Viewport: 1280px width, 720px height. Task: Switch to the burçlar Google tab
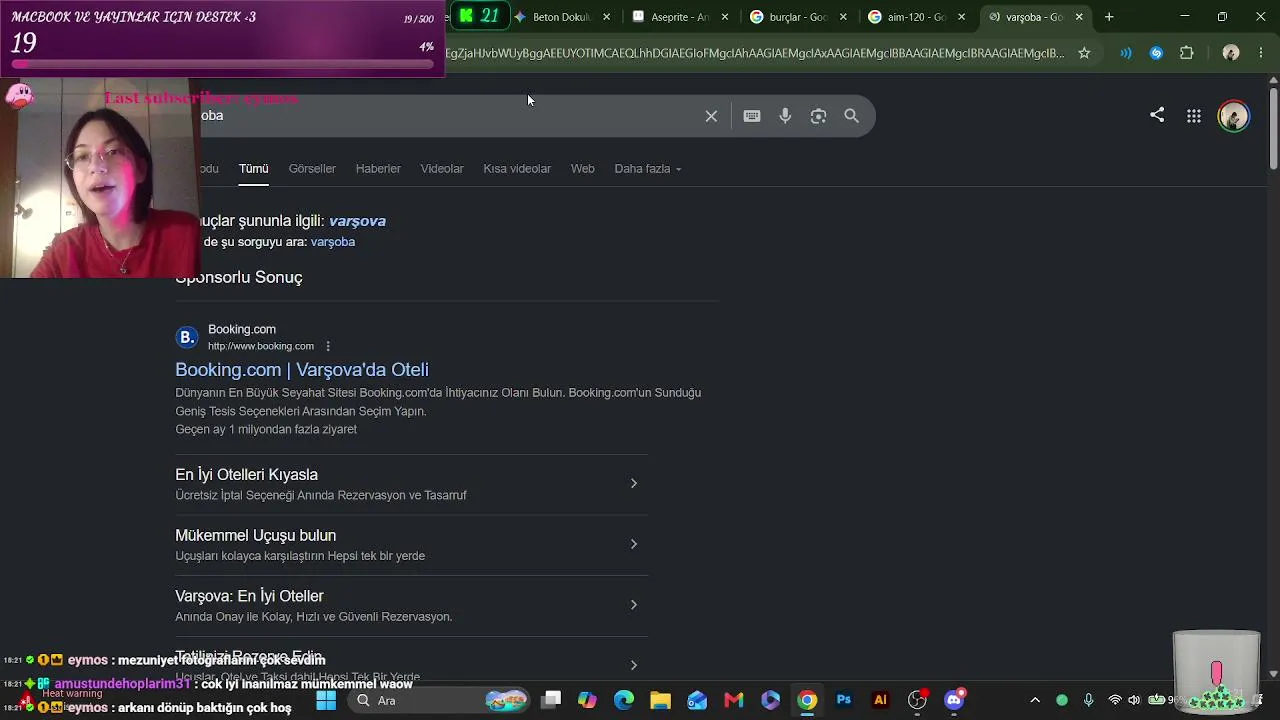tap(797, 17)
